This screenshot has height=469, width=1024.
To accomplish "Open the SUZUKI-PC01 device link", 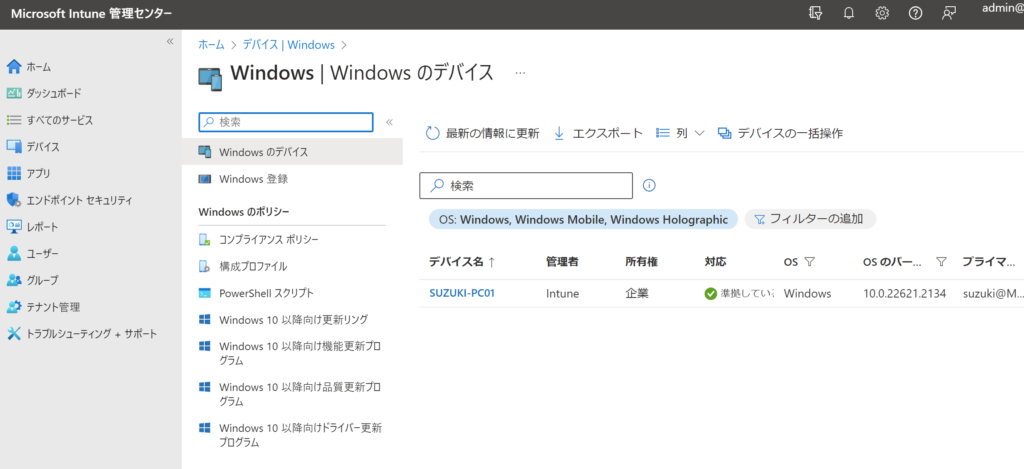I will (x=462, y=294).
